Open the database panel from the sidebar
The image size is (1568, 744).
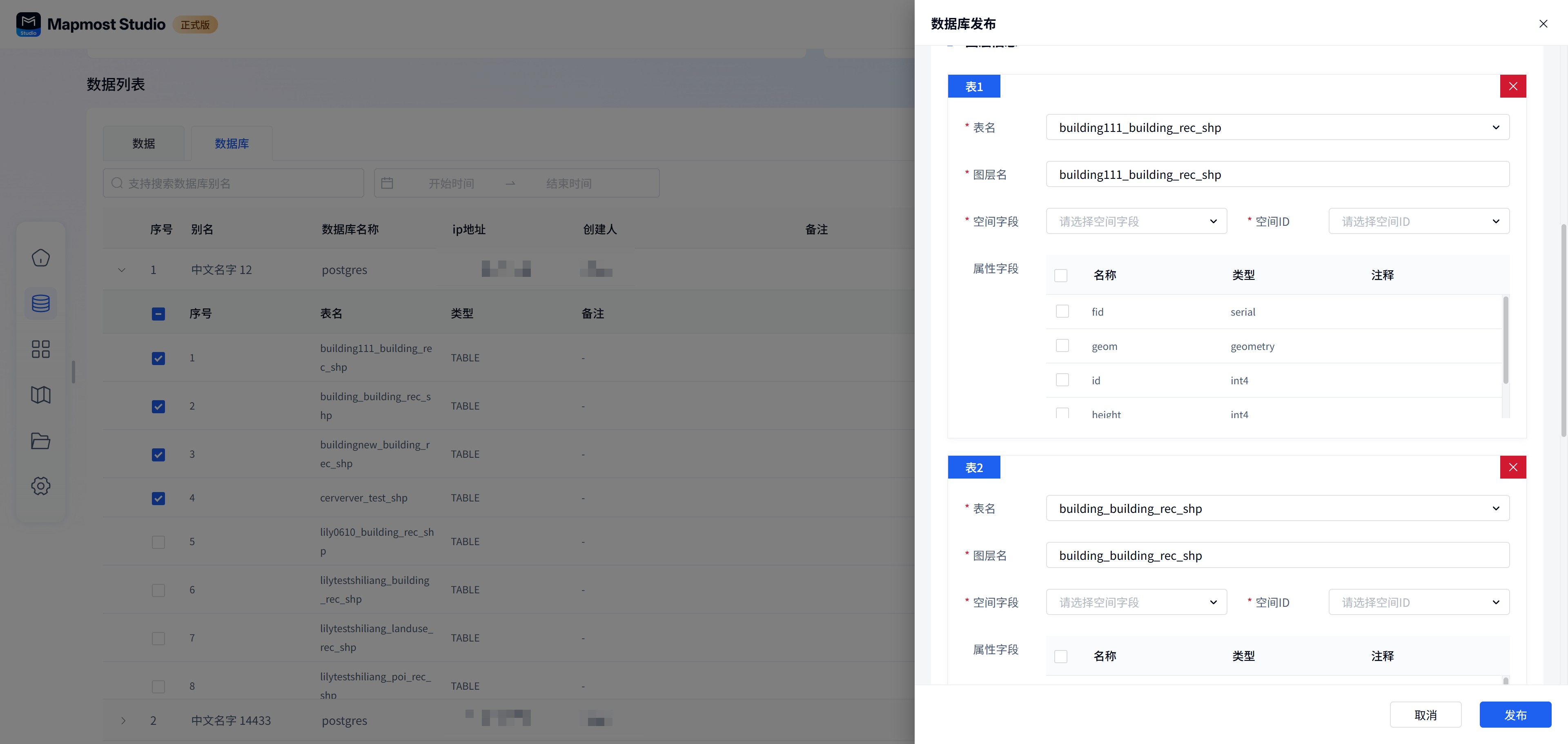pos(40,303)
